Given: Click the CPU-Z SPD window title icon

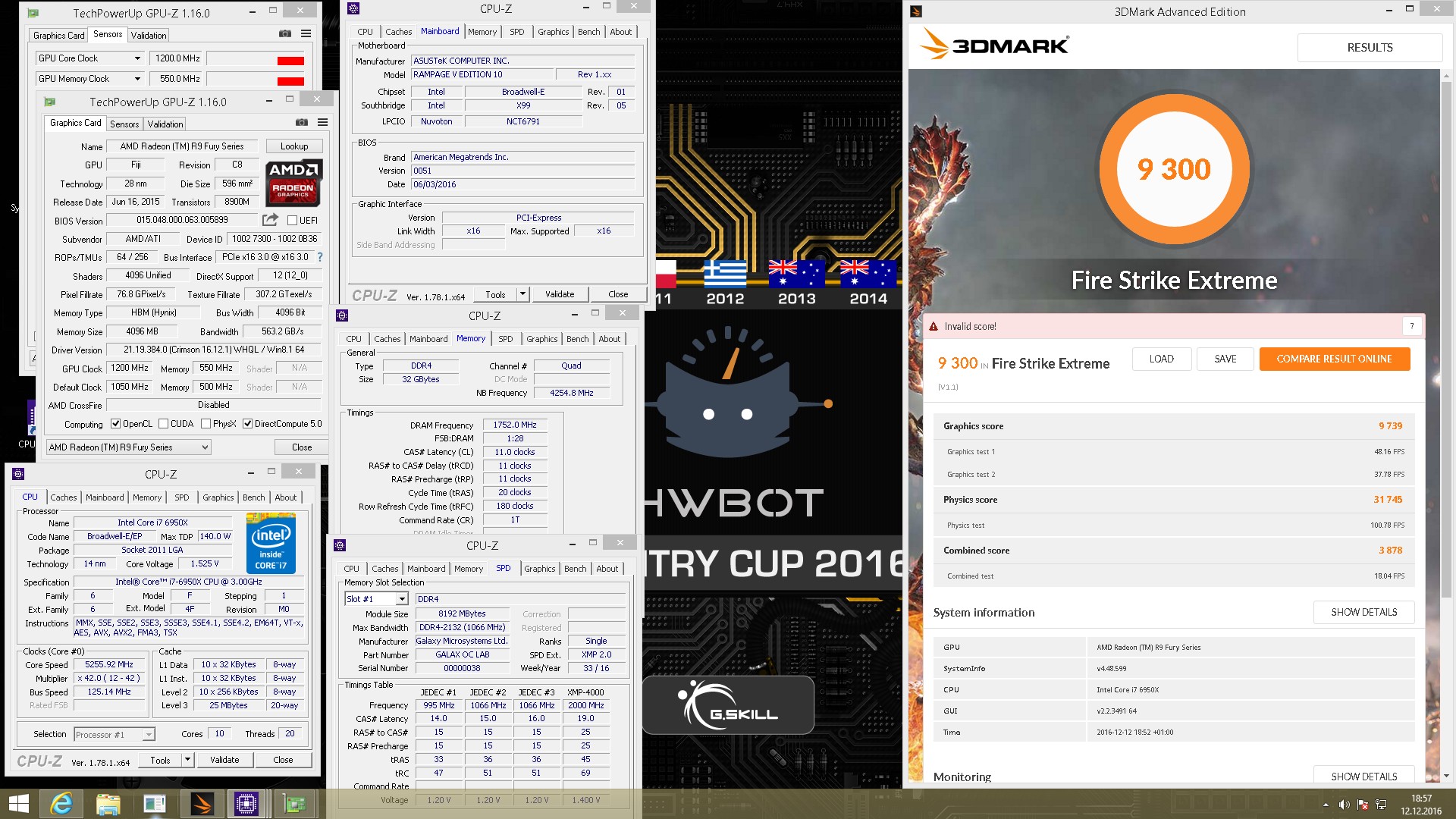Looking at the screenshot, I should (x=340, y=545).
